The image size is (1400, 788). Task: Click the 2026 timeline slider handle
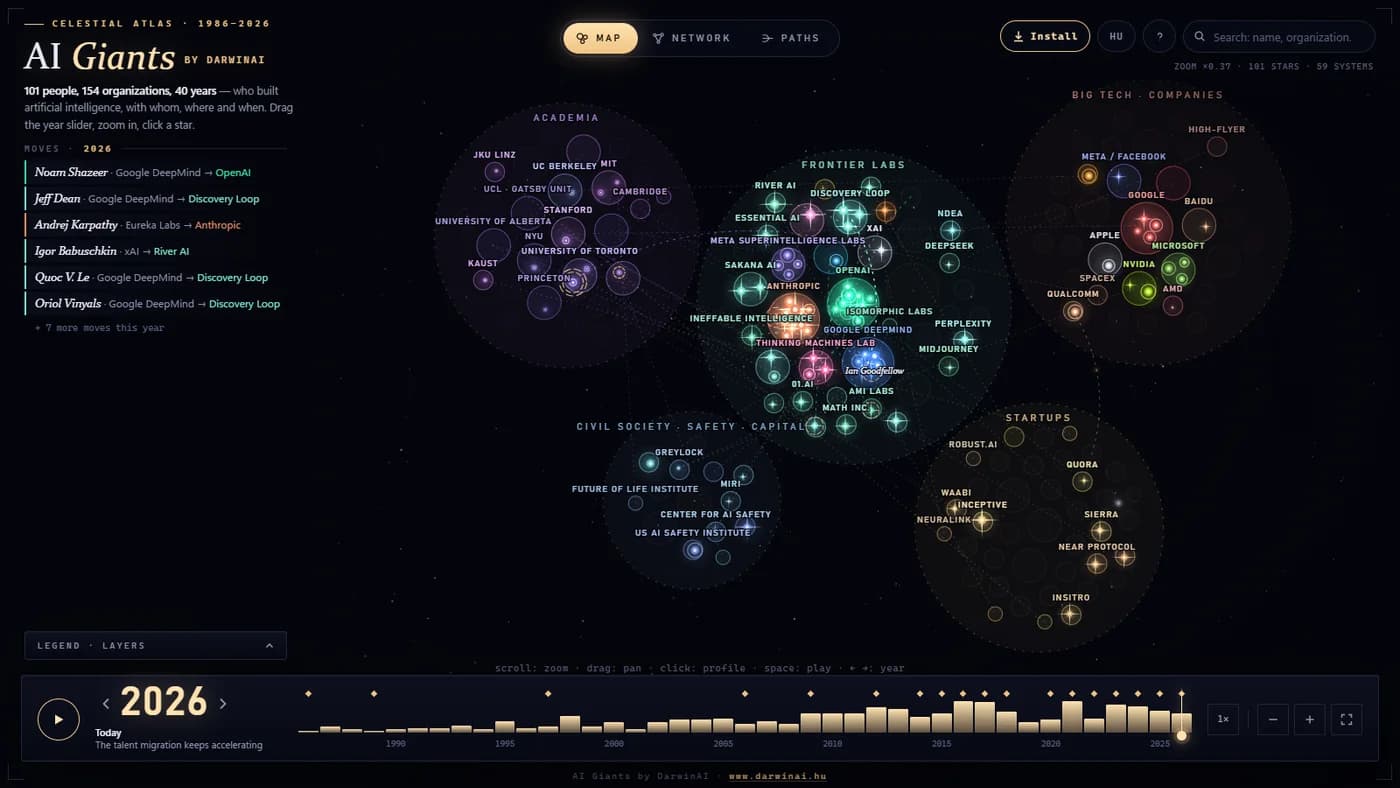pyautogui.click(x=1181, y=735)
